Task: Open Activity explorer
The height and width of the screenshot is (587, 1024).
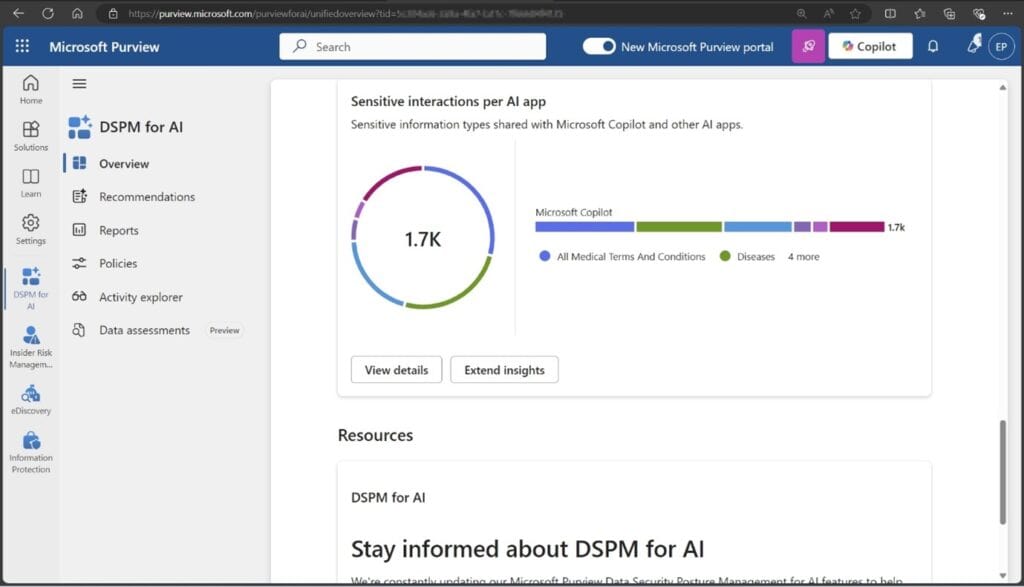Action: coord(140,296)
